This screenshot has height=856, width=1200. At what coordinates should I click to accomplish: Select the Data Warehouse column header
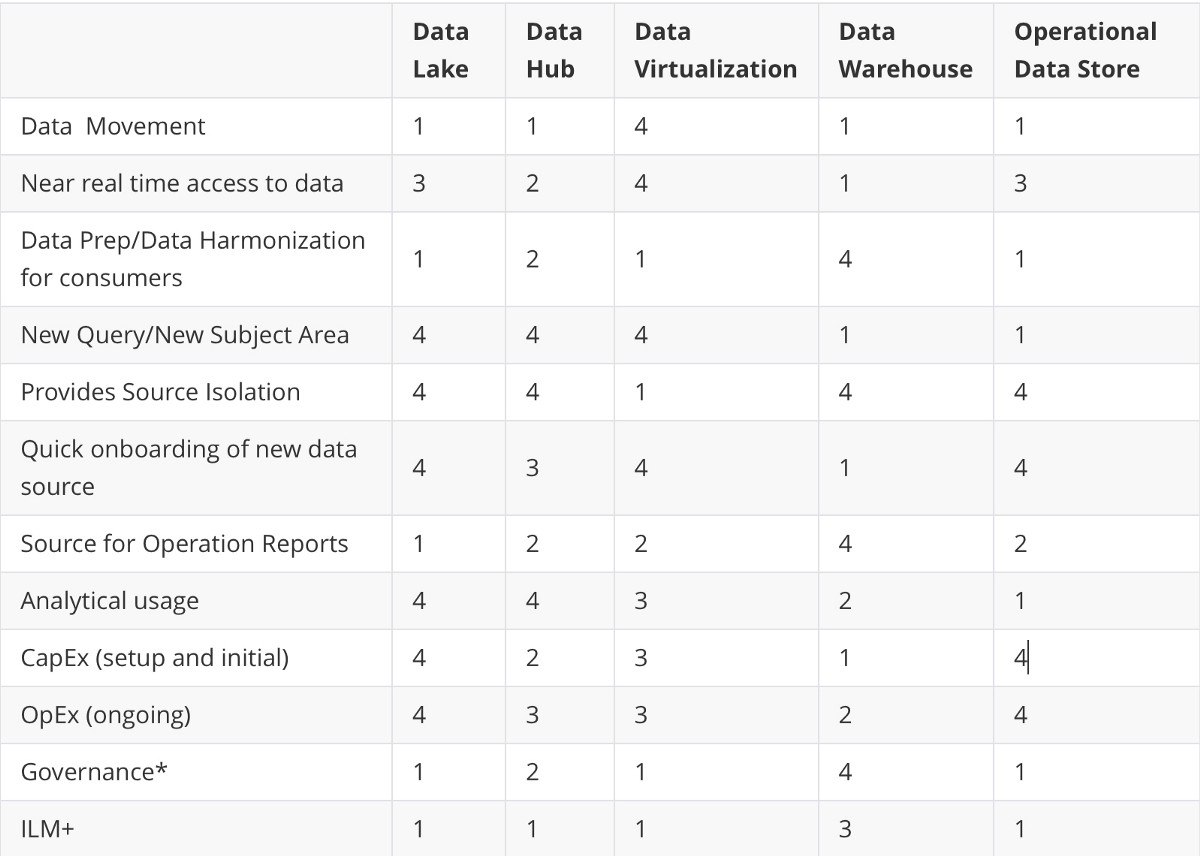click(906, 50)
